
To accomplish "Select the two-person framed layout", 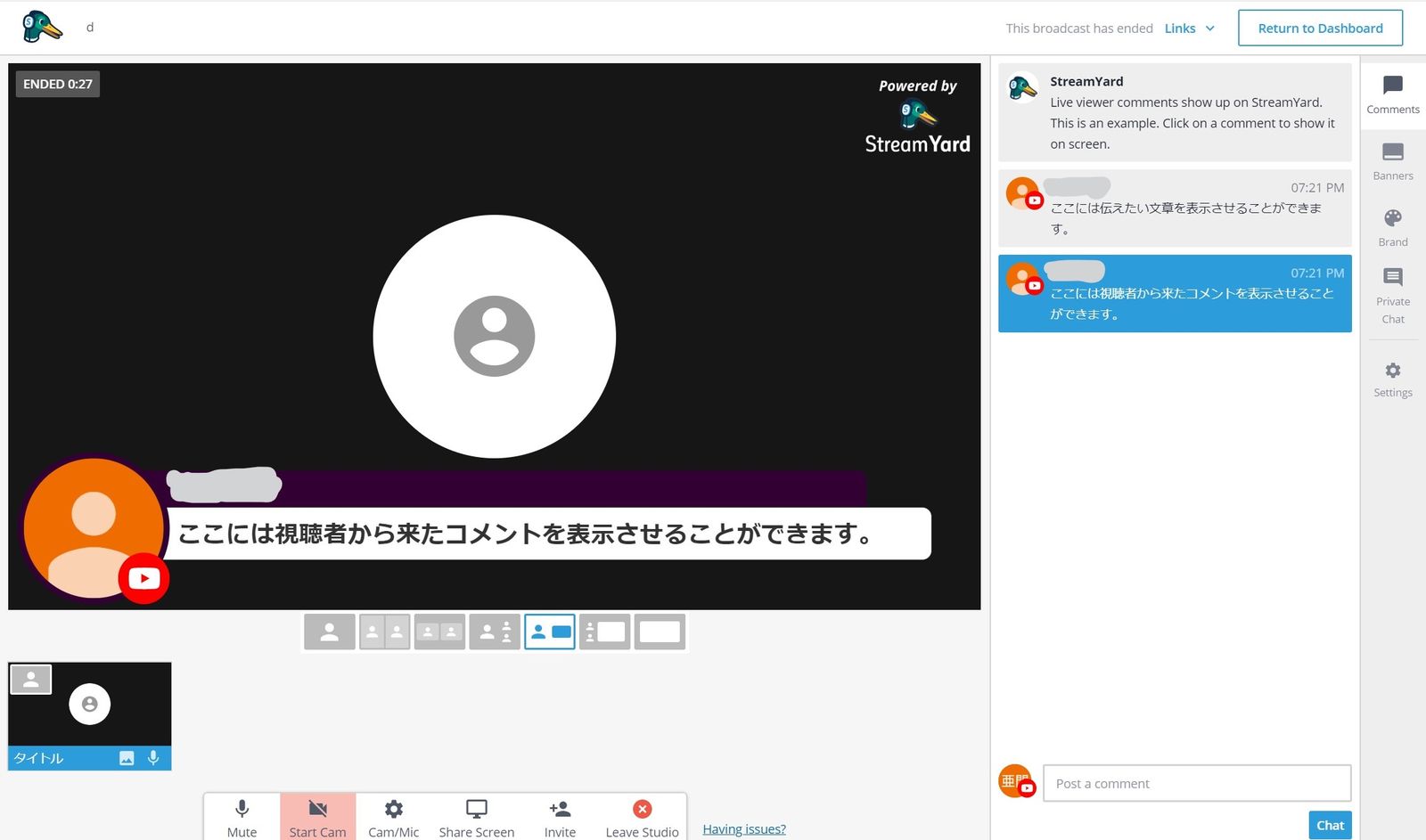I will pos(439,632).
